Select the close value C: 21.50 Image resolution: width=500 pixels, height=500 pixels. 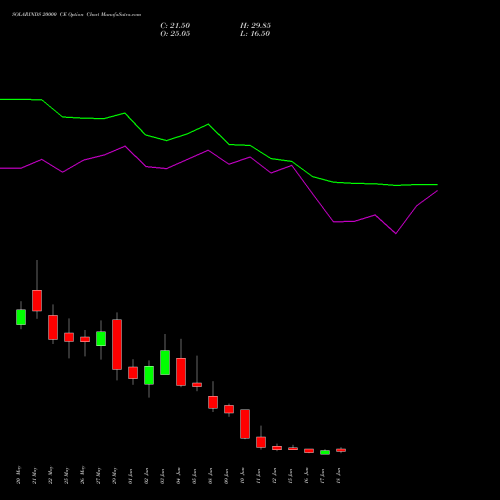[175, 26]
